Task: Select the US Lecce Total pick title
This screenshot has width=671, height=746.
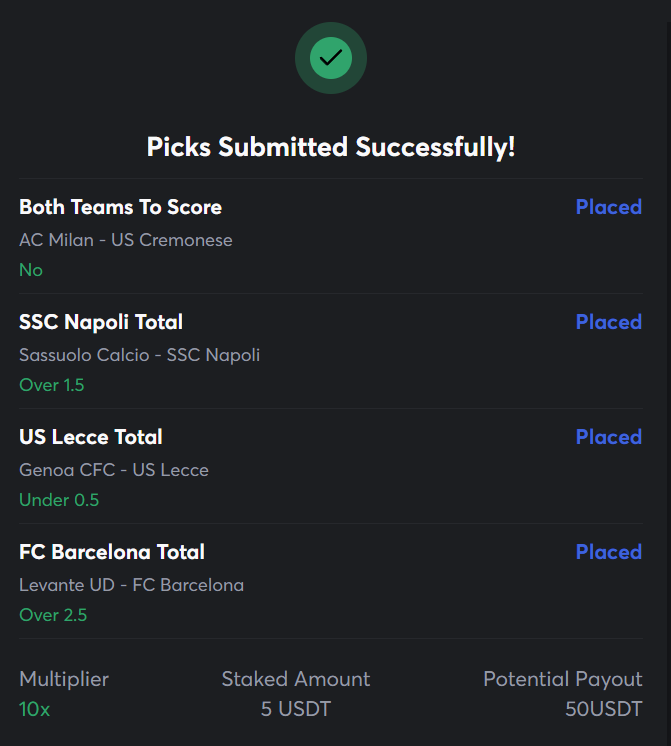Action: click(91, 437)
